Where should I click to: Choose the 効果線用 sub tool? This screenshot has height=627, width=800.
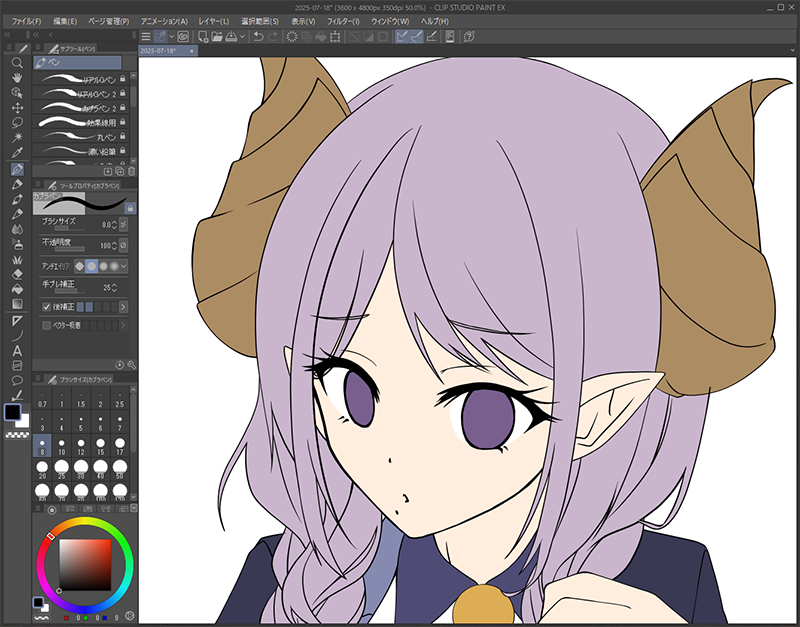point(81,122)
